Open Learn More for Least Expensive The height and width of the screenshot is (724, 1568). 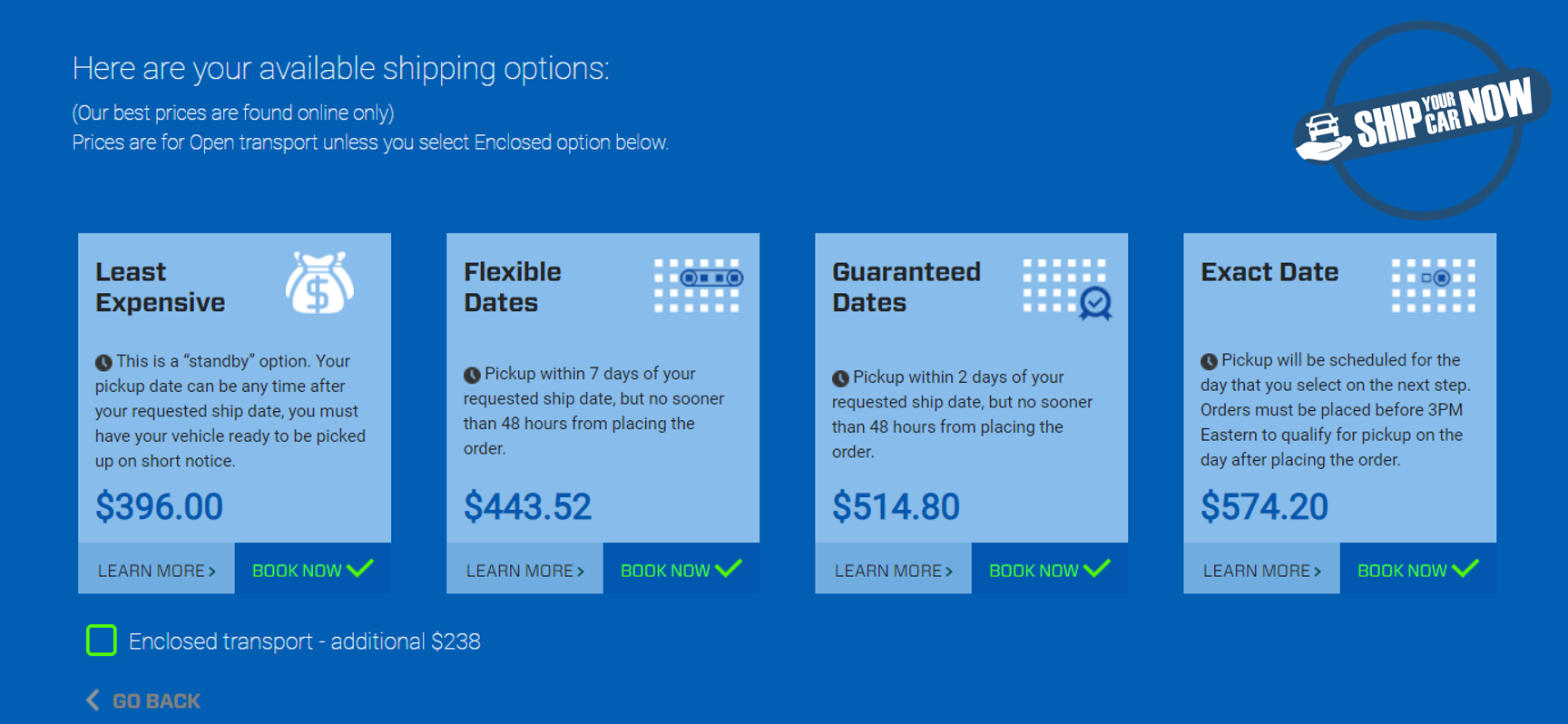click(x=156, y=569)
